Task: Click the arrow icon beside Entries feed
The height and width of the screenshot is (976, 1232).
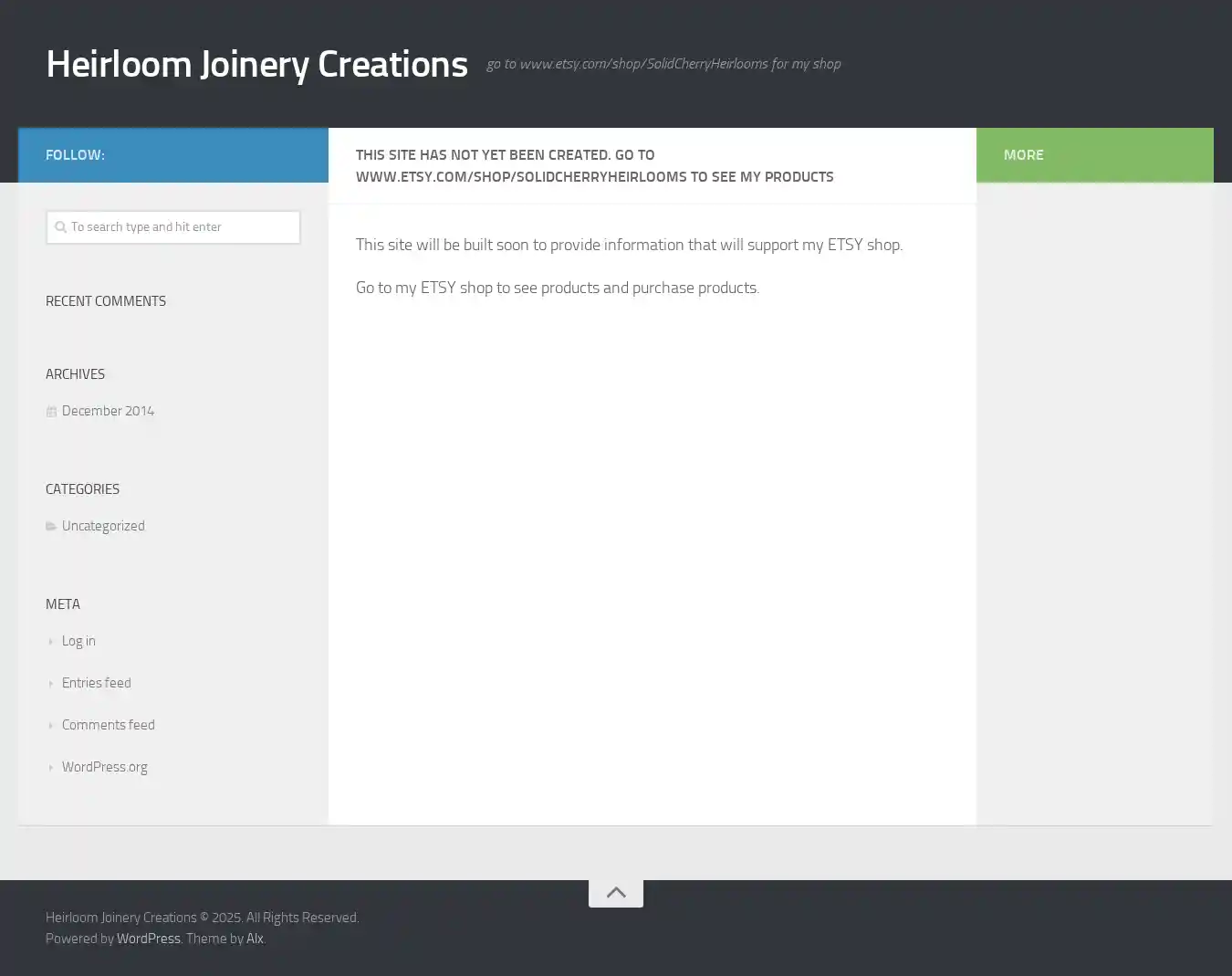Action: [51, 684]
